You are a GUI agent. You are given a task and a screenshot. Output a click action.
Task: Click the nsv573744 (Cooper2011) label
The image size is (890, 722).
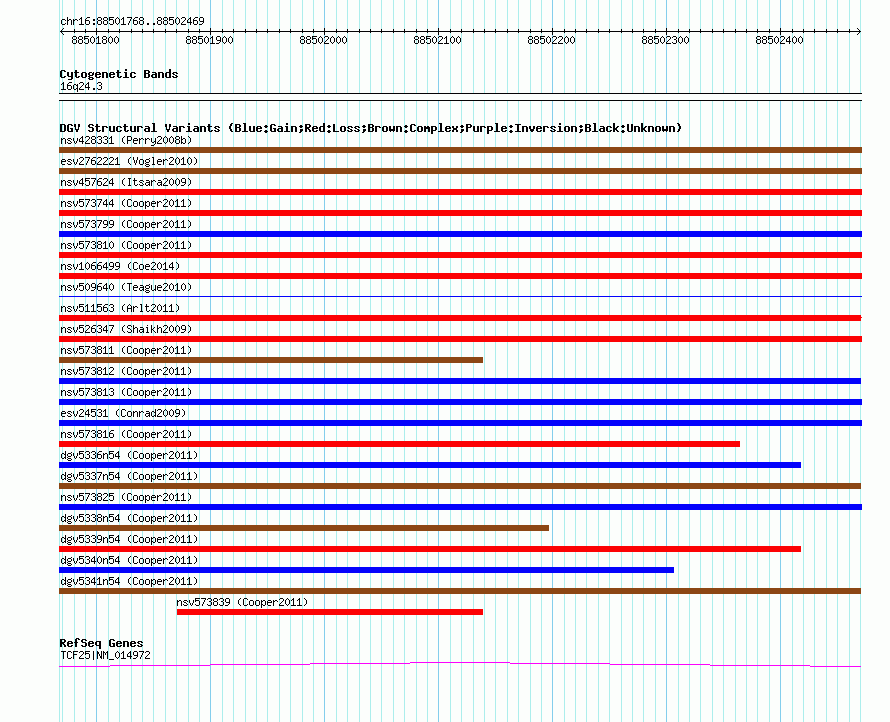point(126,203)
